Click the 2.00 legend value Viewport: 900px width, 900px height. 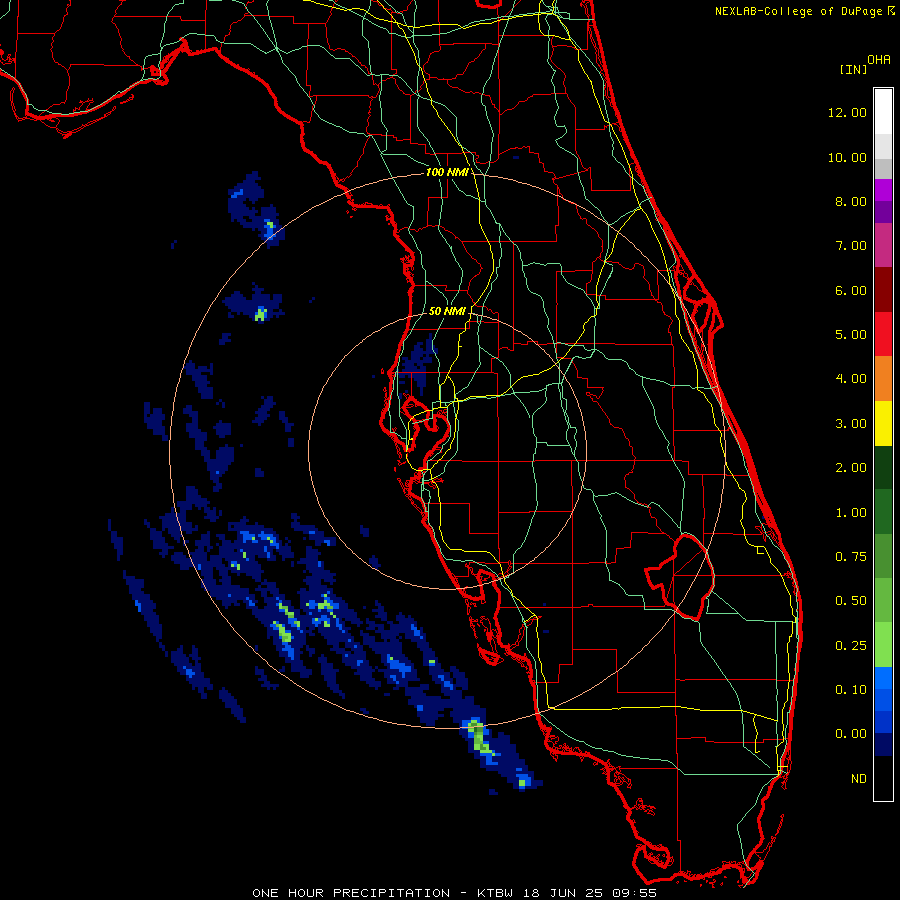pyautogui.click(x=851, y=468)
